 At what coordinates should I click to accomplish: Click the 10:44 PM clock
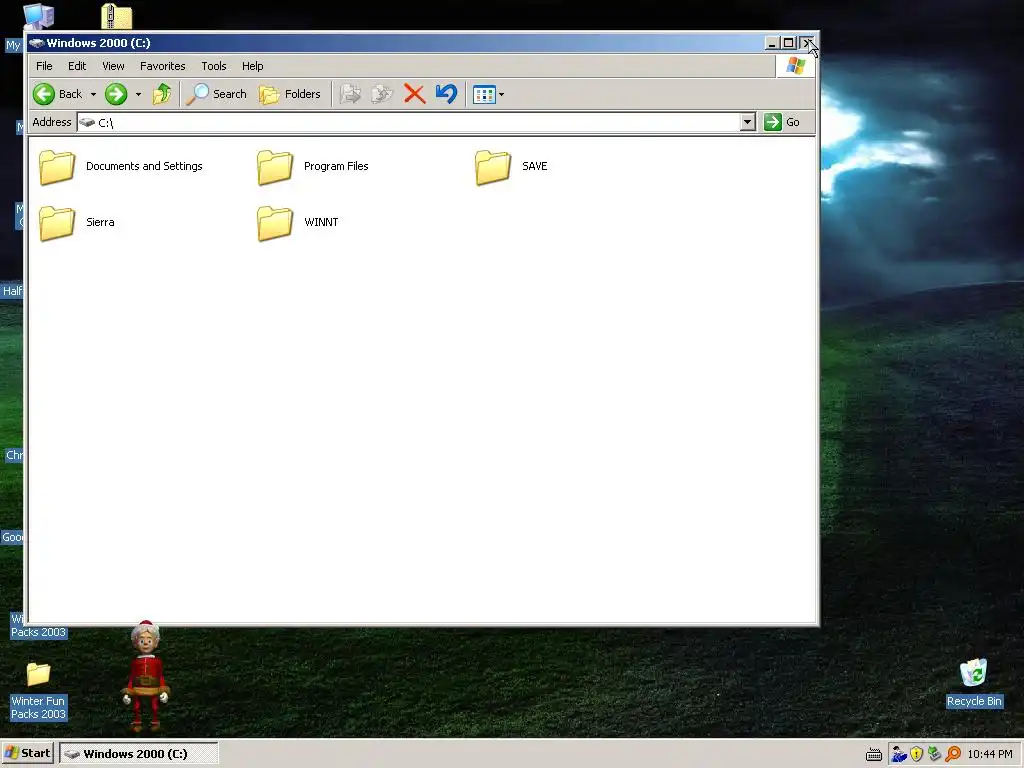[x=990, y=754]
